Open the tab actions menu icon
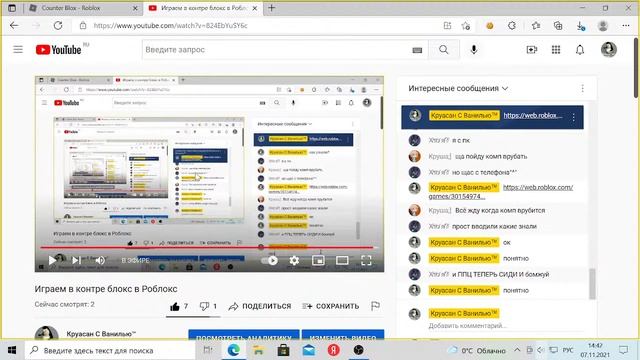Image resolution: width=640 pixels, height=360 pixels. pos(12,8)
